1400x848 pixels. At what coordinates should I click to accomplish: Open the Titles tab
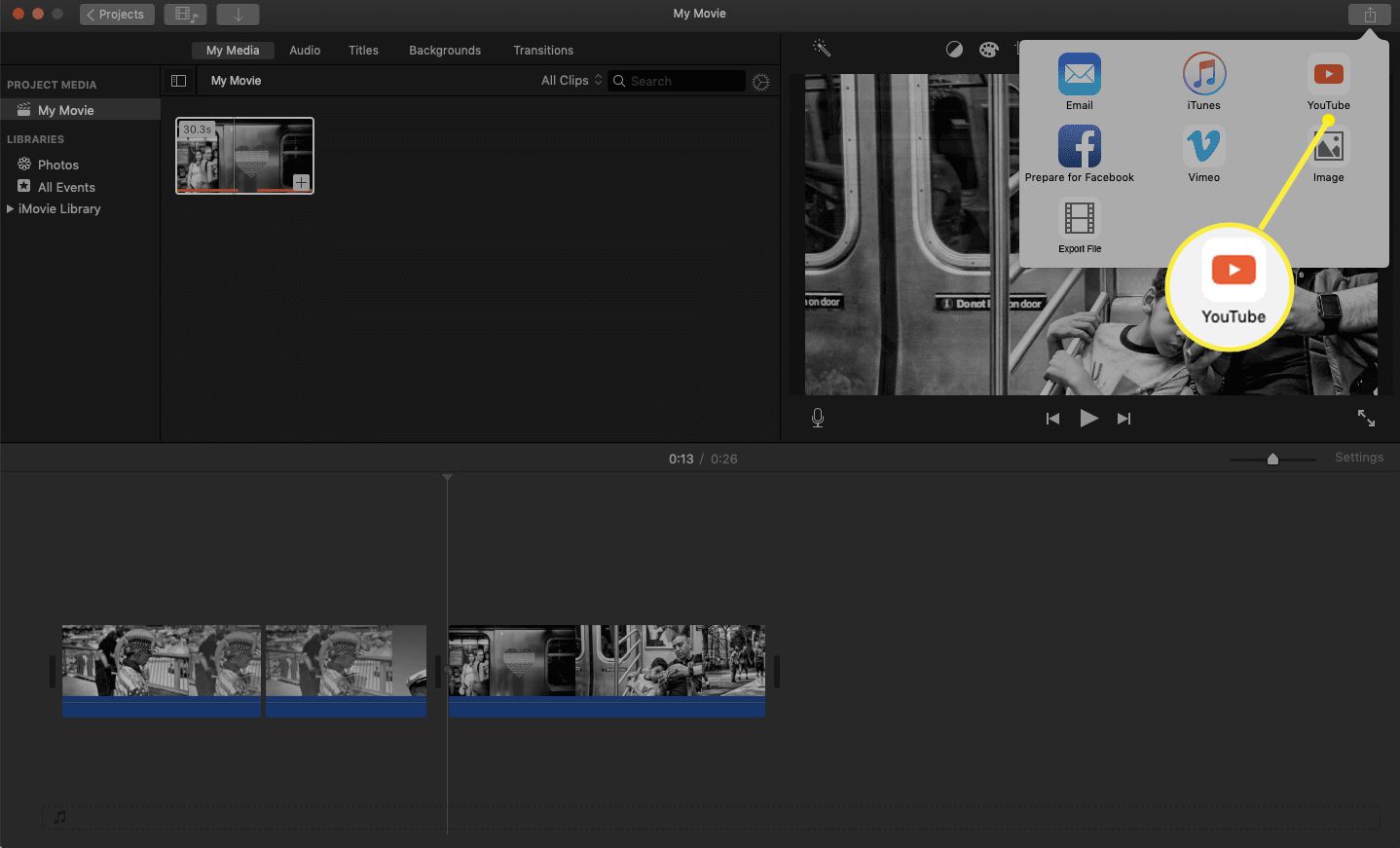pos(363,51)
